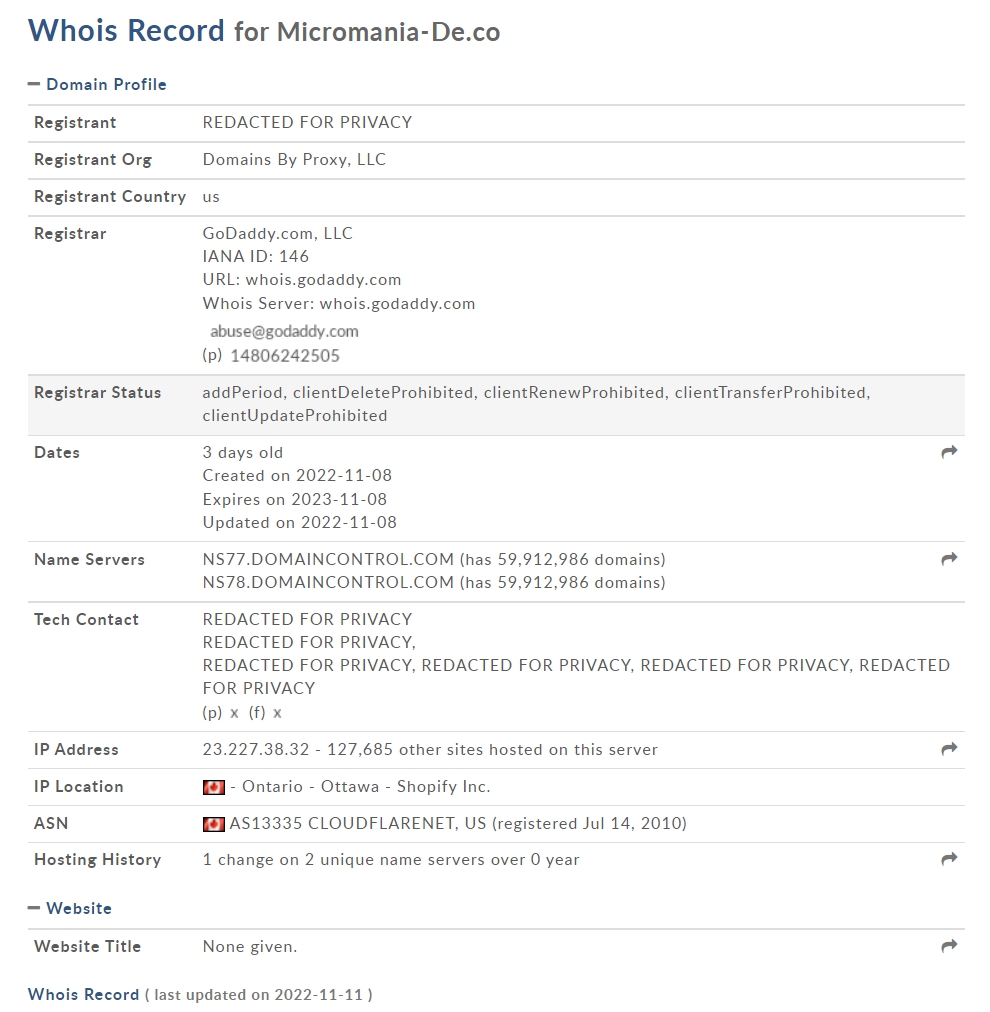990x1012 pixels.
Task: Click registrar phone number 14806242505
Action: [x=285, y=356]
